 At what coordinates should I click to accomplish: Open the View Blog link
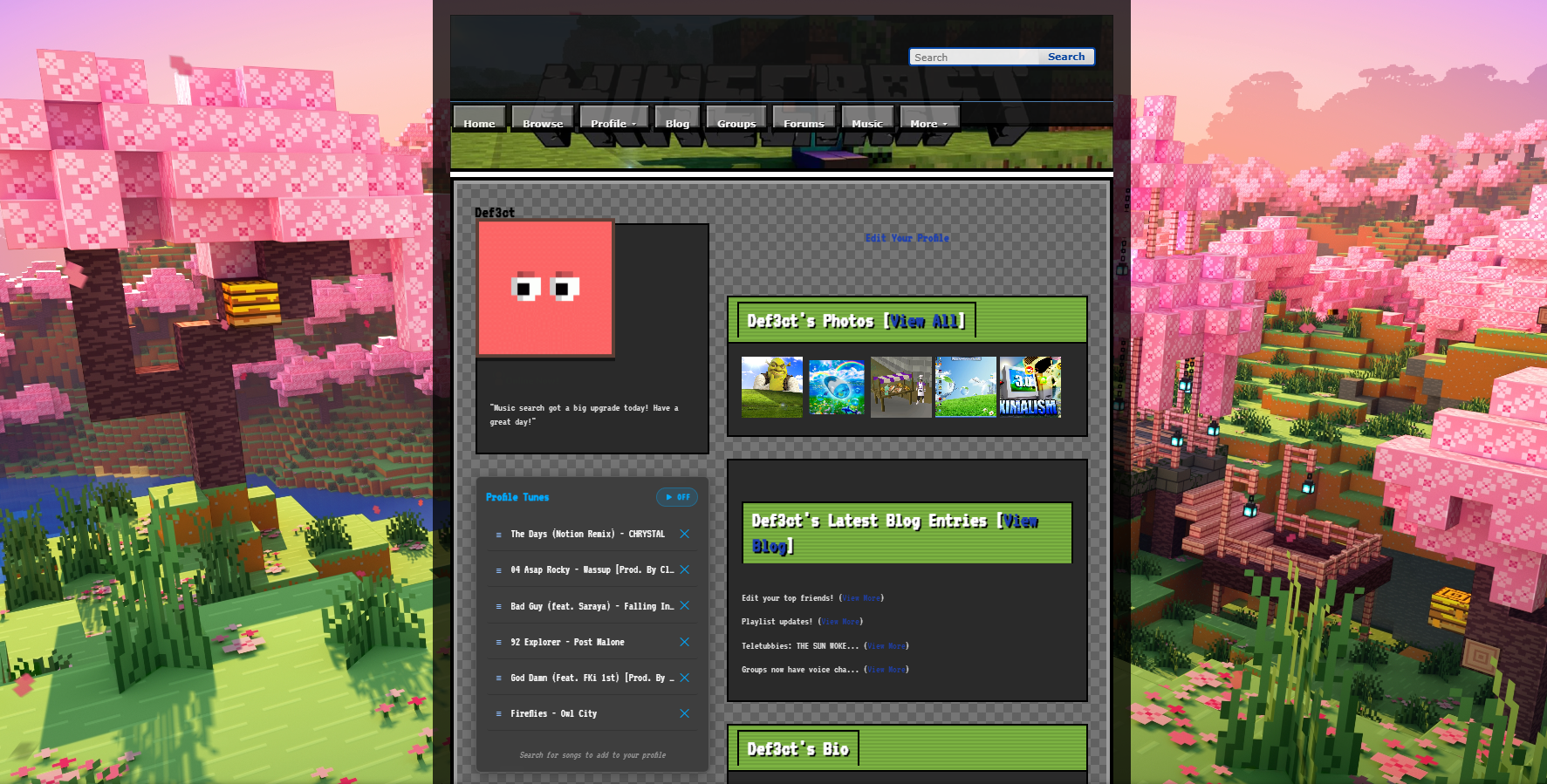pos(895,533)
